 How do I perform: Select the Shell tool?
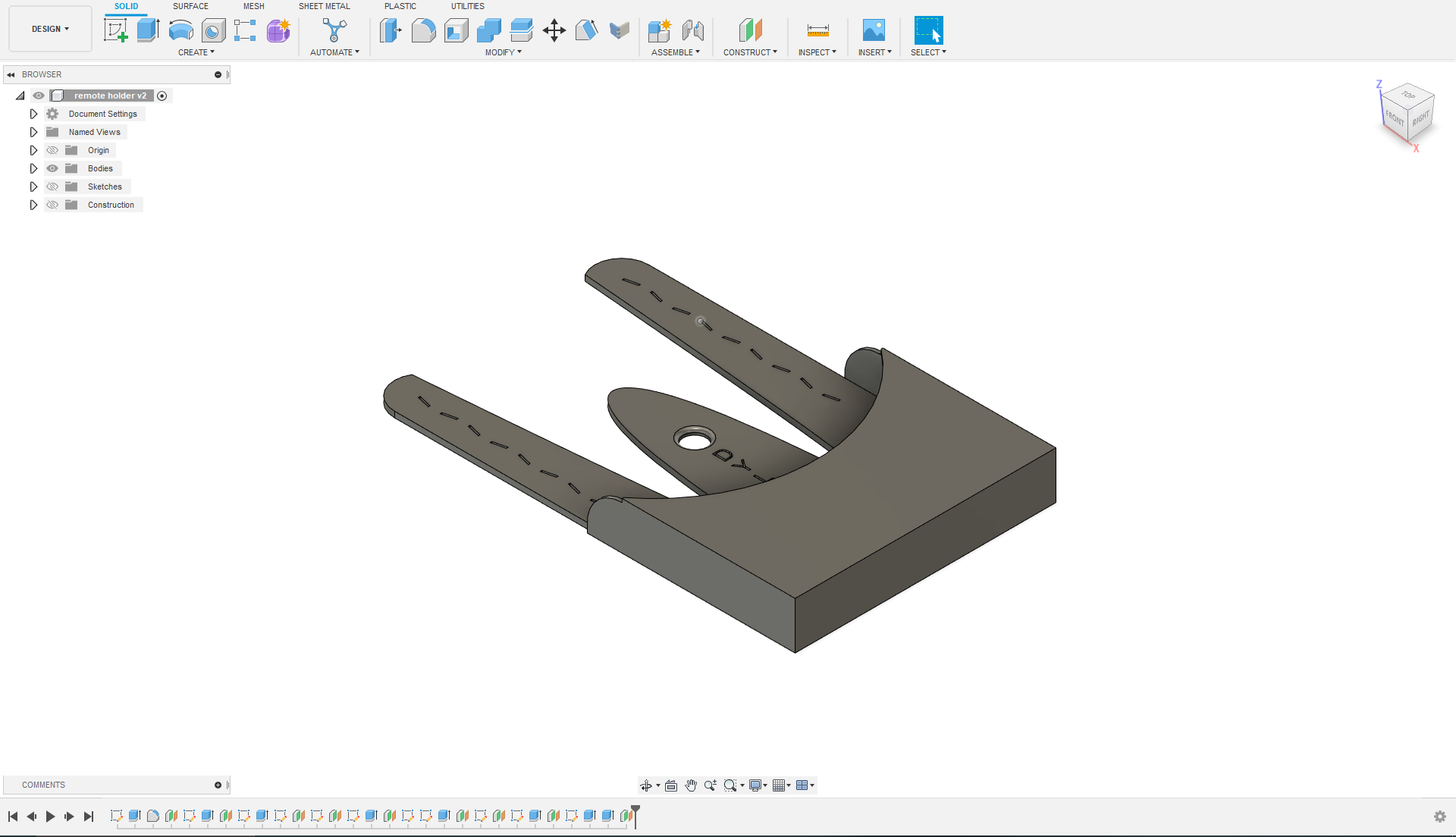456,30
